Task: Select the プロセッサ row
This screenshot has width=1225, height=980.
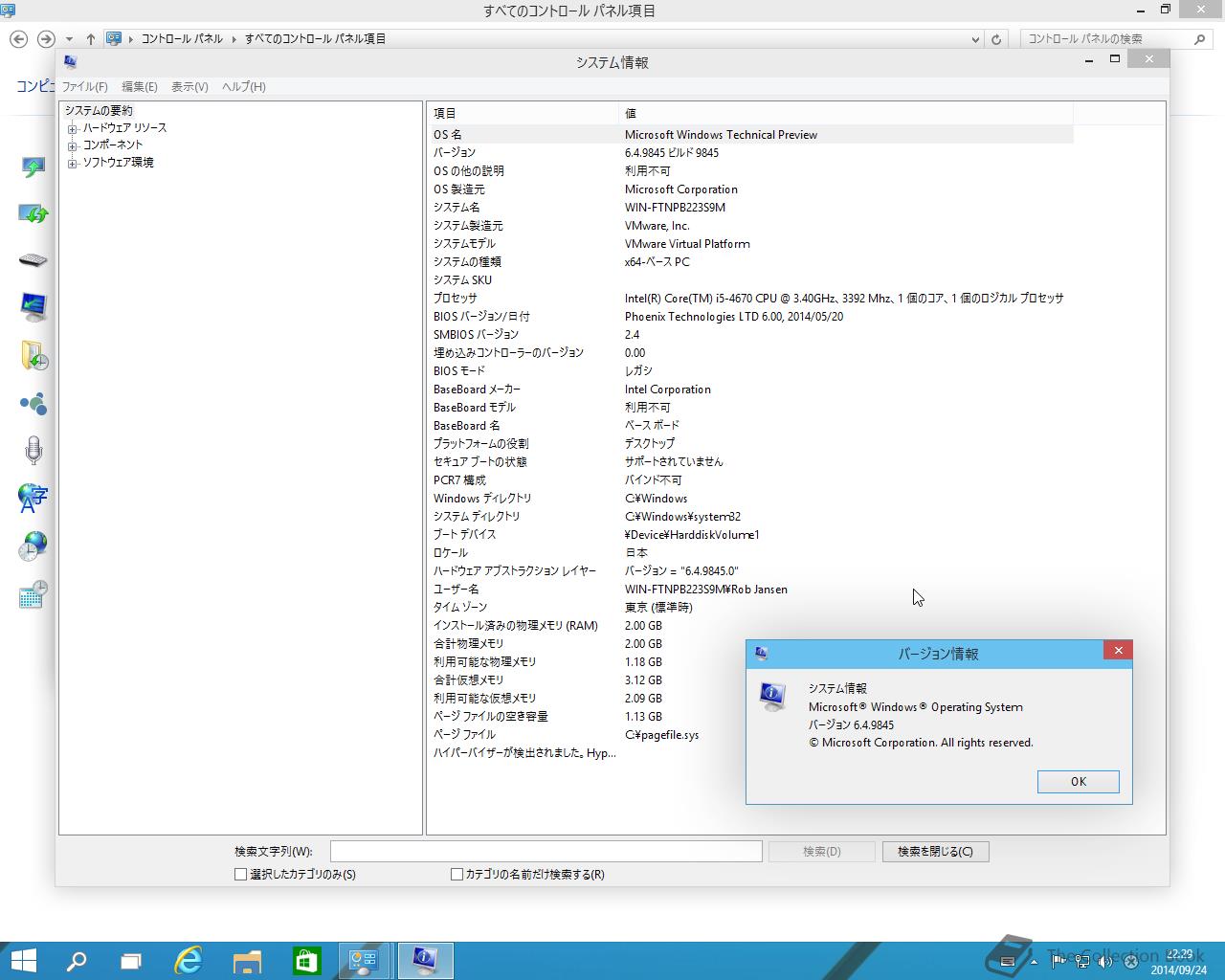Action: click(x=750, y=299)
